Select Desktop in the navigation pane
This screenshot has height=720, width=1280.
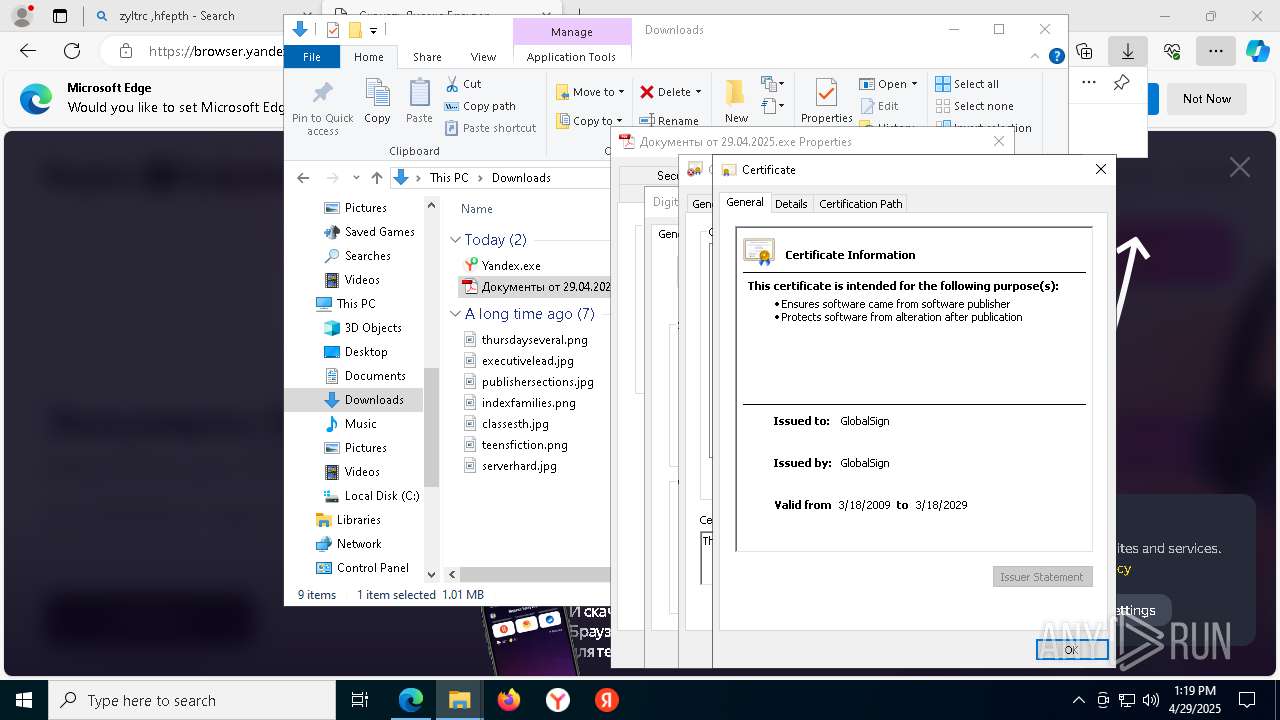pyautogui.click(x=355, y=351)
